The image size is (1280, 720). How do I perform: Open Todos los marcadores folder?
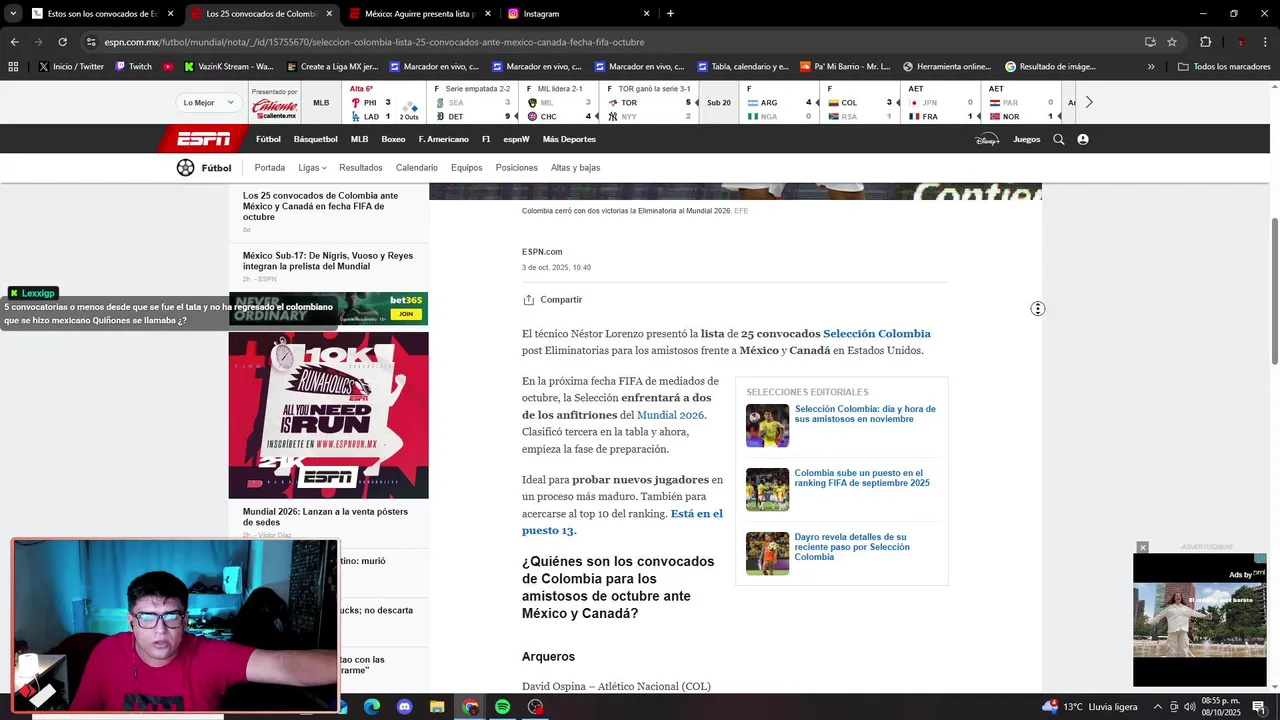coord(1224,67)
